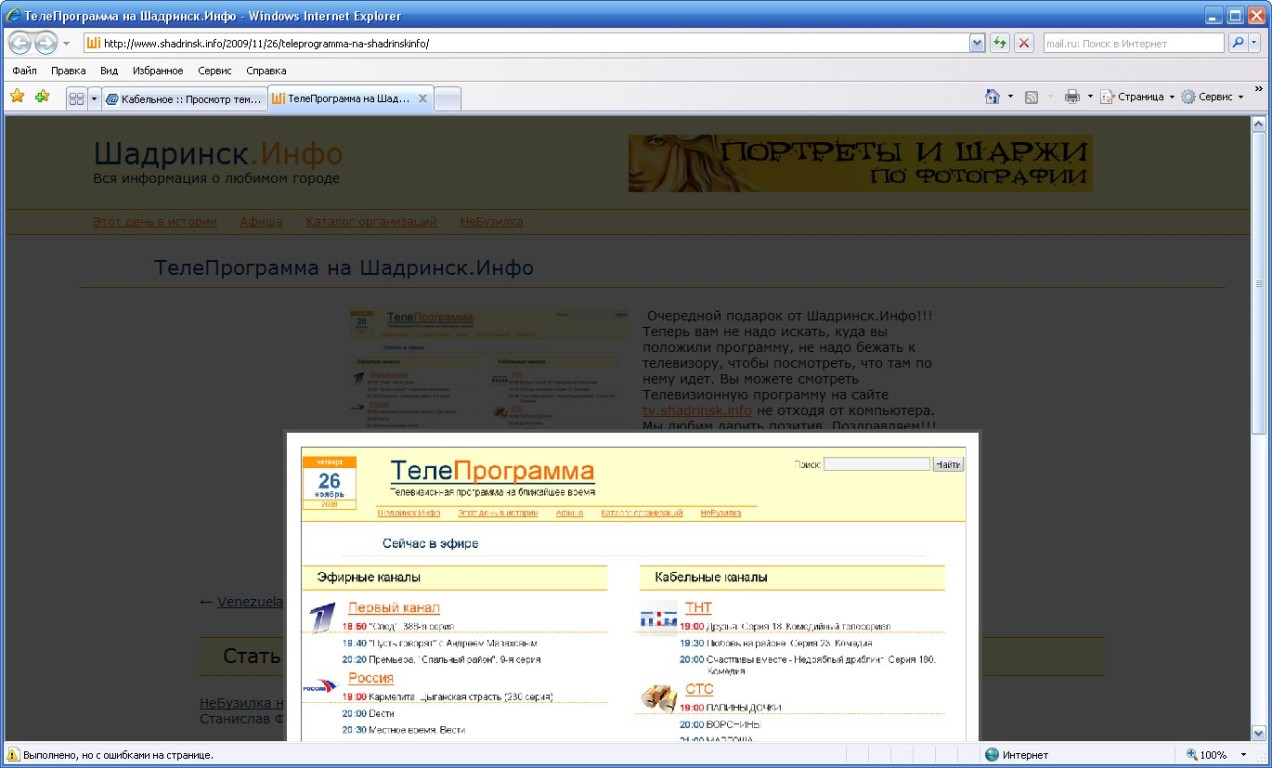Image resolution: width=1272 pixels, height=768 pixels.
Task: Expand the zoom level dropdown arrow
Action: coord(1243,755)
